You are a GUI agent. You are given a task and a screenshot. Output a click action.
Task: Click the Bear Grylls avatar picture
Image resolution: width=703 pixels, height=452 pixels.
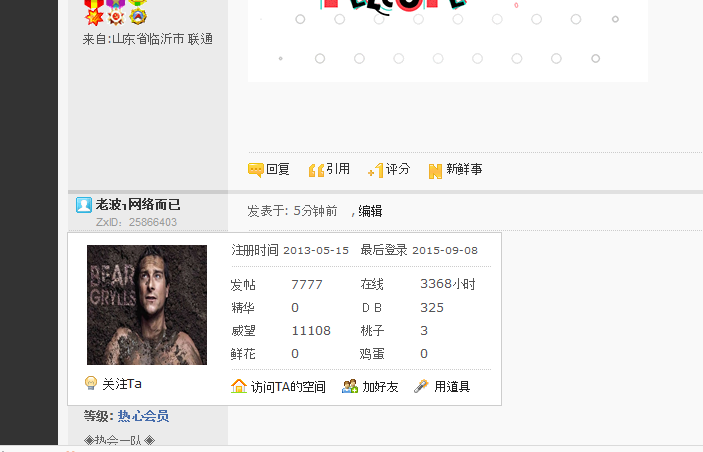(x=147, y=305)
